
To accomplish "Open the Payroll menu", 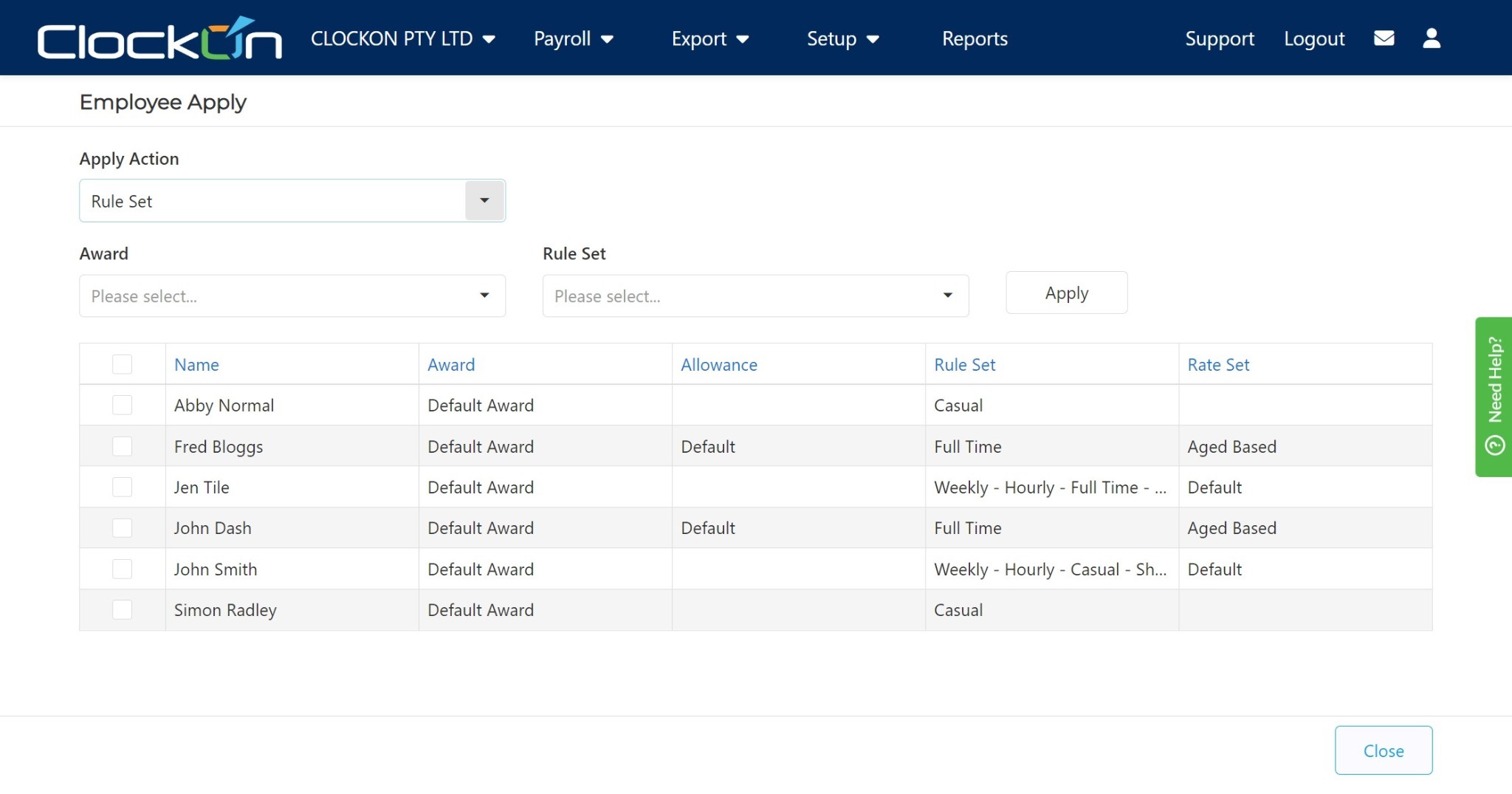I will pyautogui.click(x=573, y=38).
